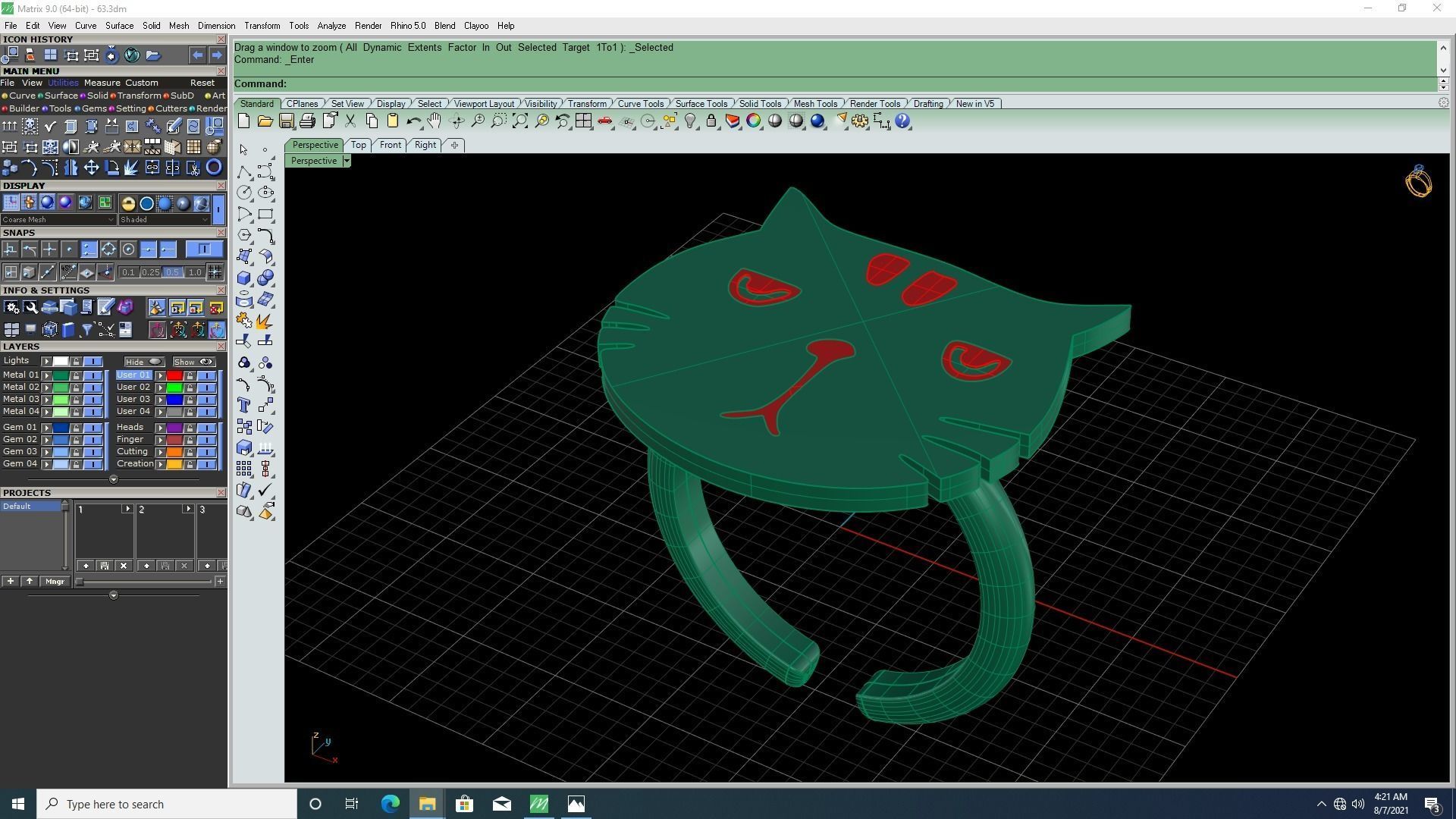1456x819 pixels.
Task: Click the blue render sphere icon
Action: tap(817, 121)
